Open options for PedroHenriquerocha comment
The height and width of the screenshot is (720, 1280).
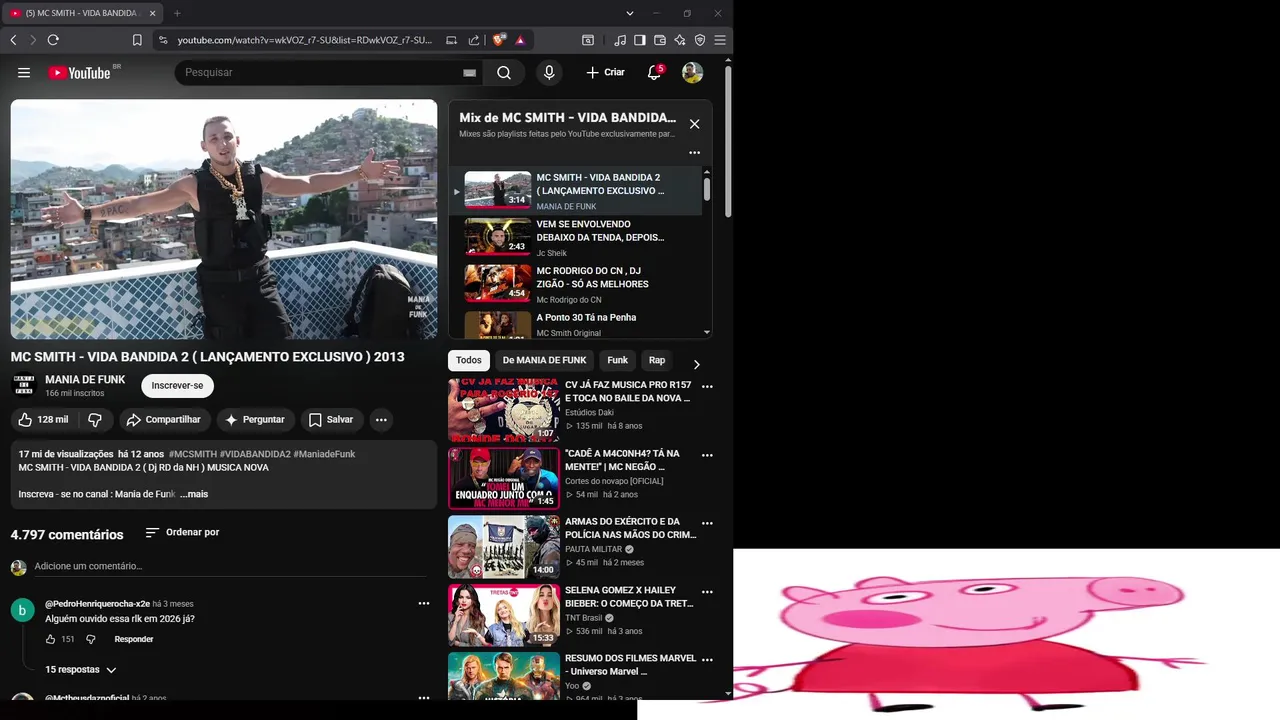click(x=424, y=604)
